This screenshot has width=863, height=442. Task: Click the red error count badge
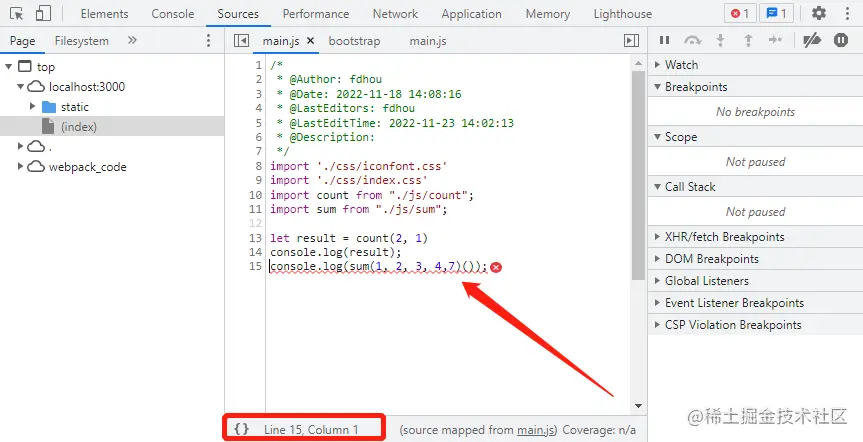tap(740, 14)
